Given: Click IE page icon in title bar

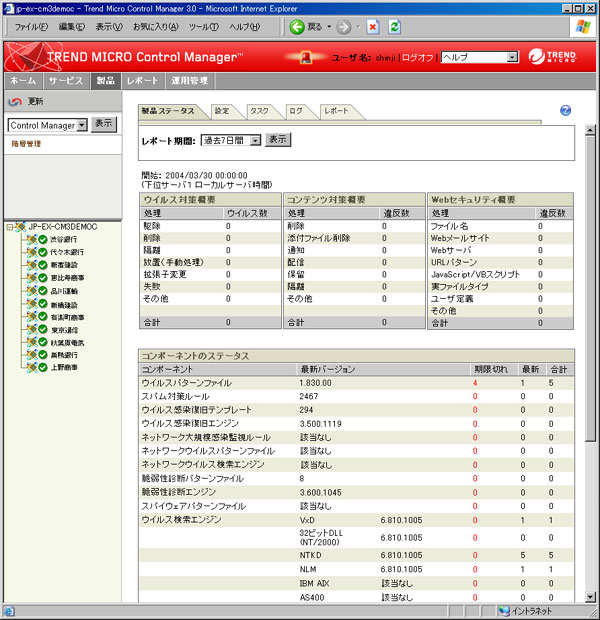Looking at the screenshot, I should click(9, 8).
